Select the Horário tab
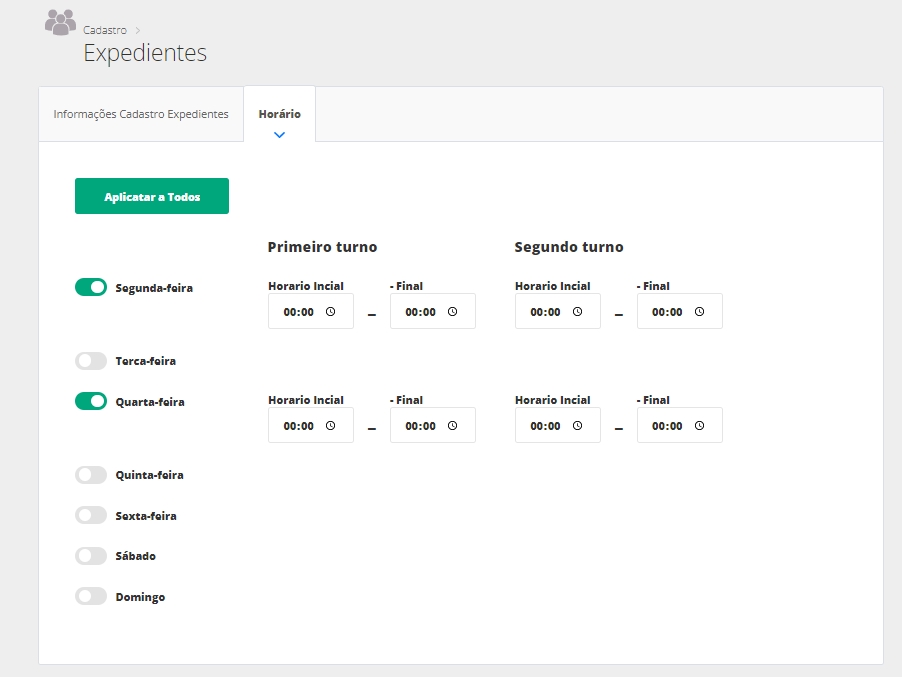 coord(279,114)
